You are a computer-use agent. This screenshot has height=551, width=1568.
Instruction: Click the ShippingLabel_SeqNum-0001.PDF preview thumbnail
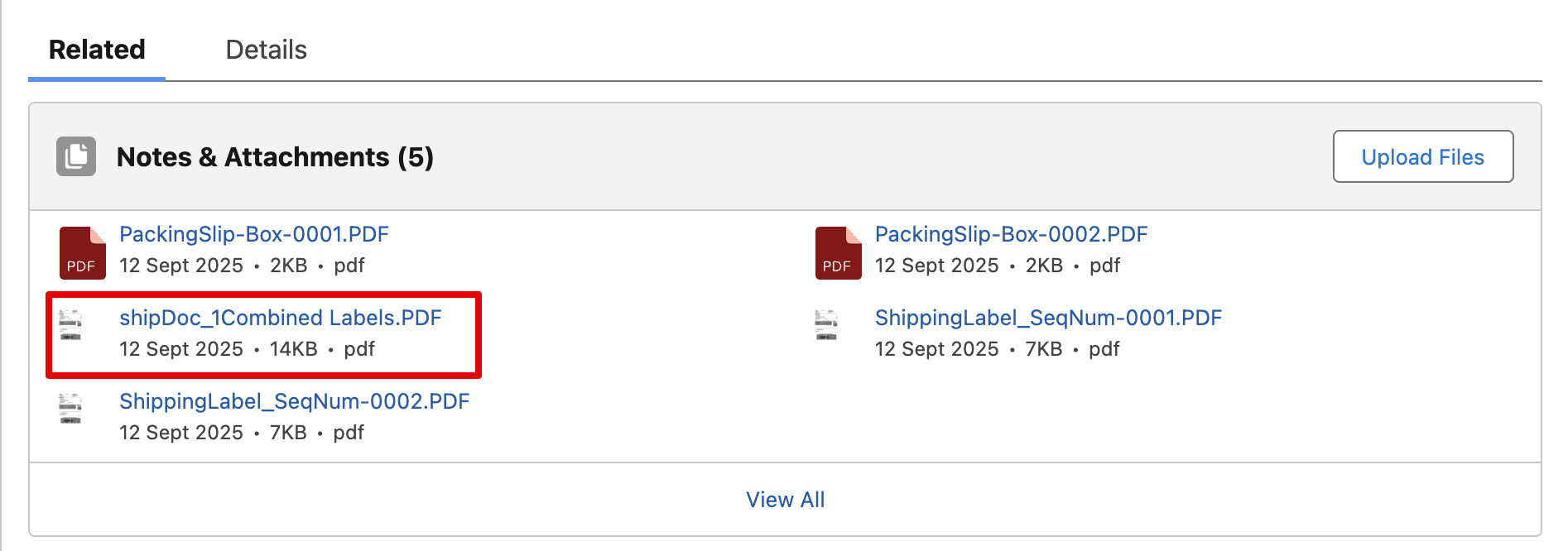826,325
